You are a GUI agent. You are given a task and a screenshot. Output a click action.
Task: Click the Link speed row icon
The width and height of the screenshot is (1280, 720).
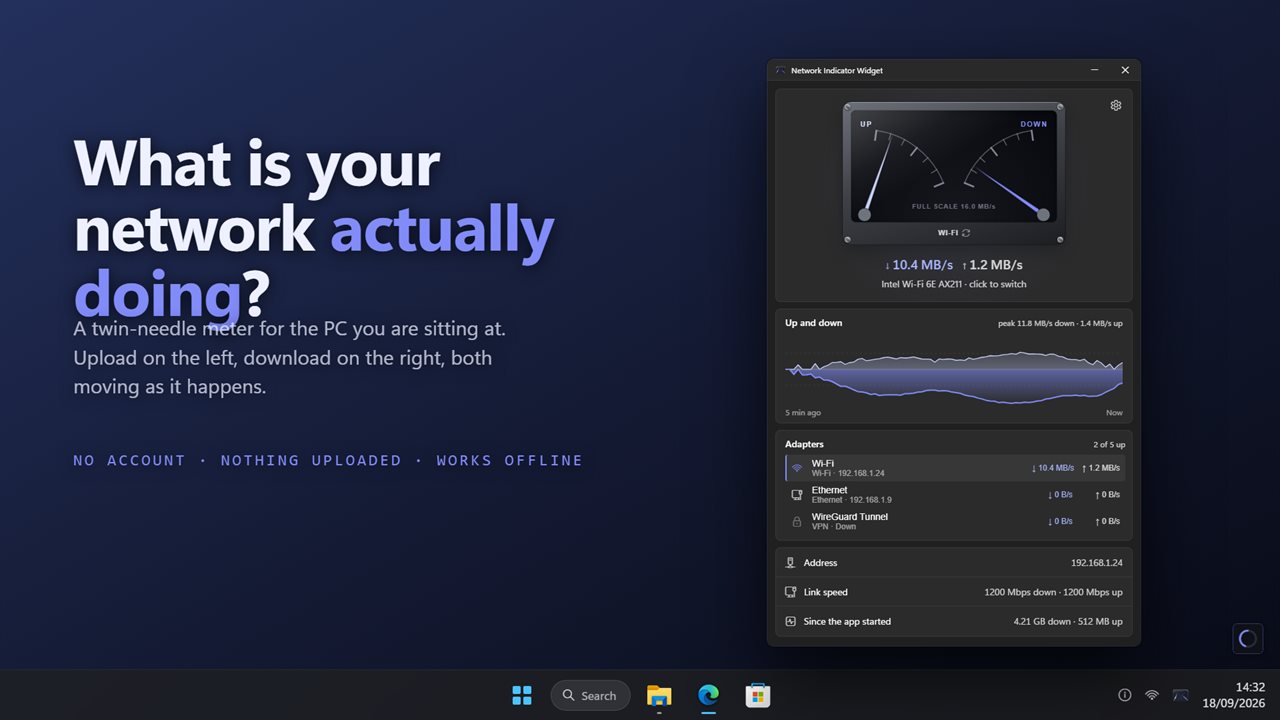tap(790, 592)
